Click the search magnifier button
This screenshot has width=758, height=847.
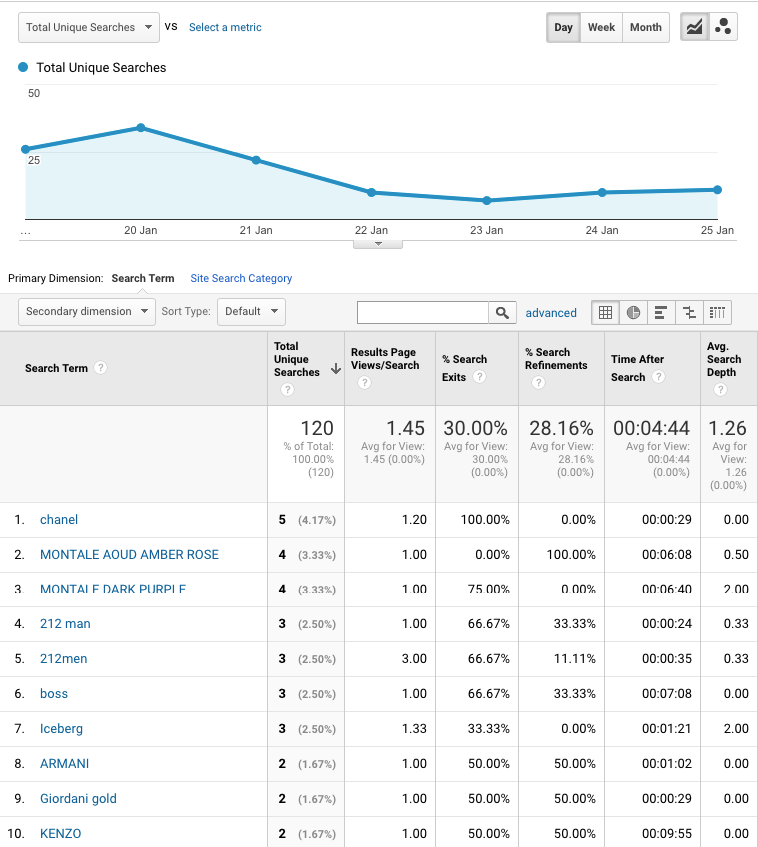click(502, 313)
